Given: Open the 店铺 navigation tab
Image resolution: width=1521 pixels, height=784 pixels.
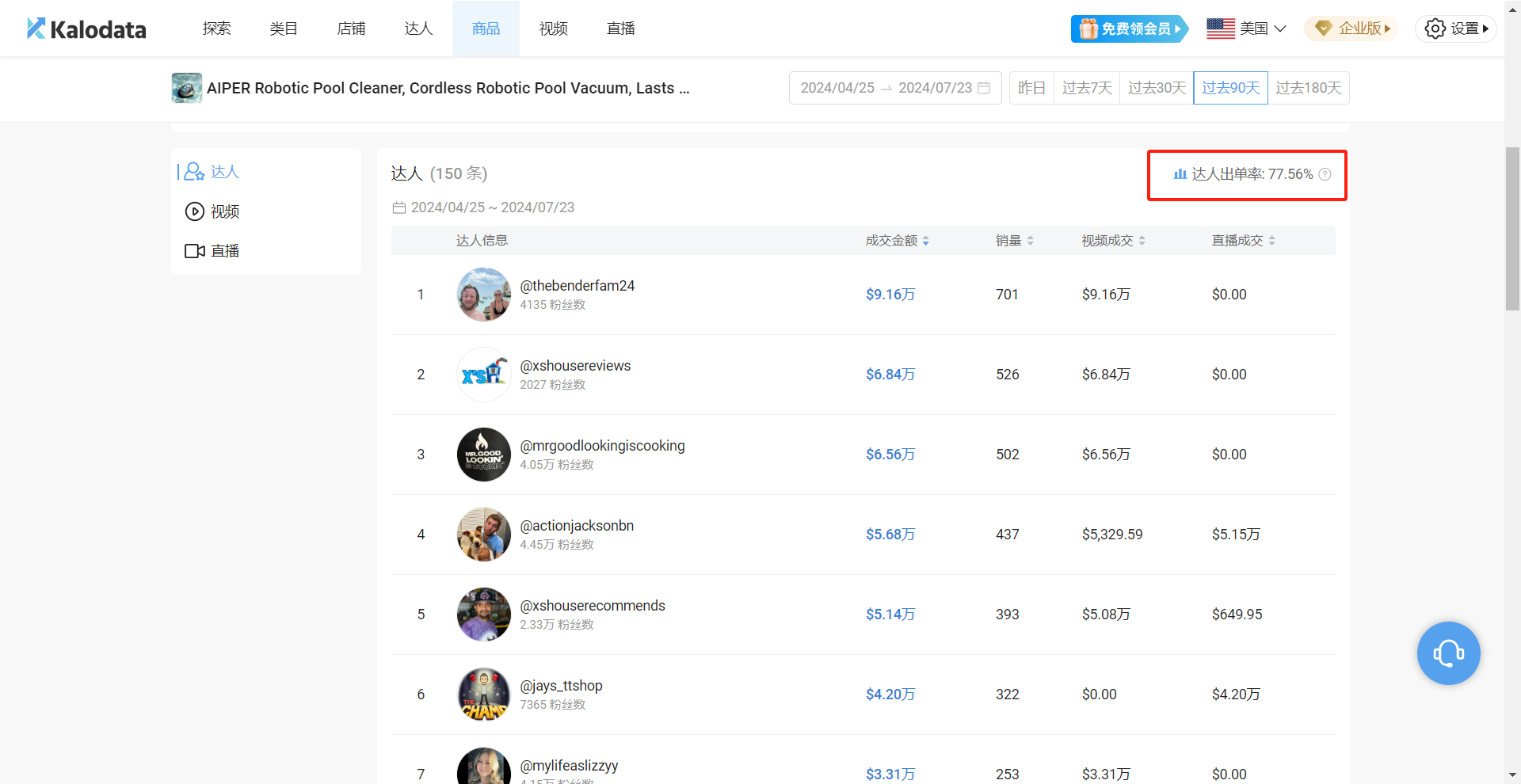Looking at the screenshot, I should pyautogui.click(x=351, y=29).
